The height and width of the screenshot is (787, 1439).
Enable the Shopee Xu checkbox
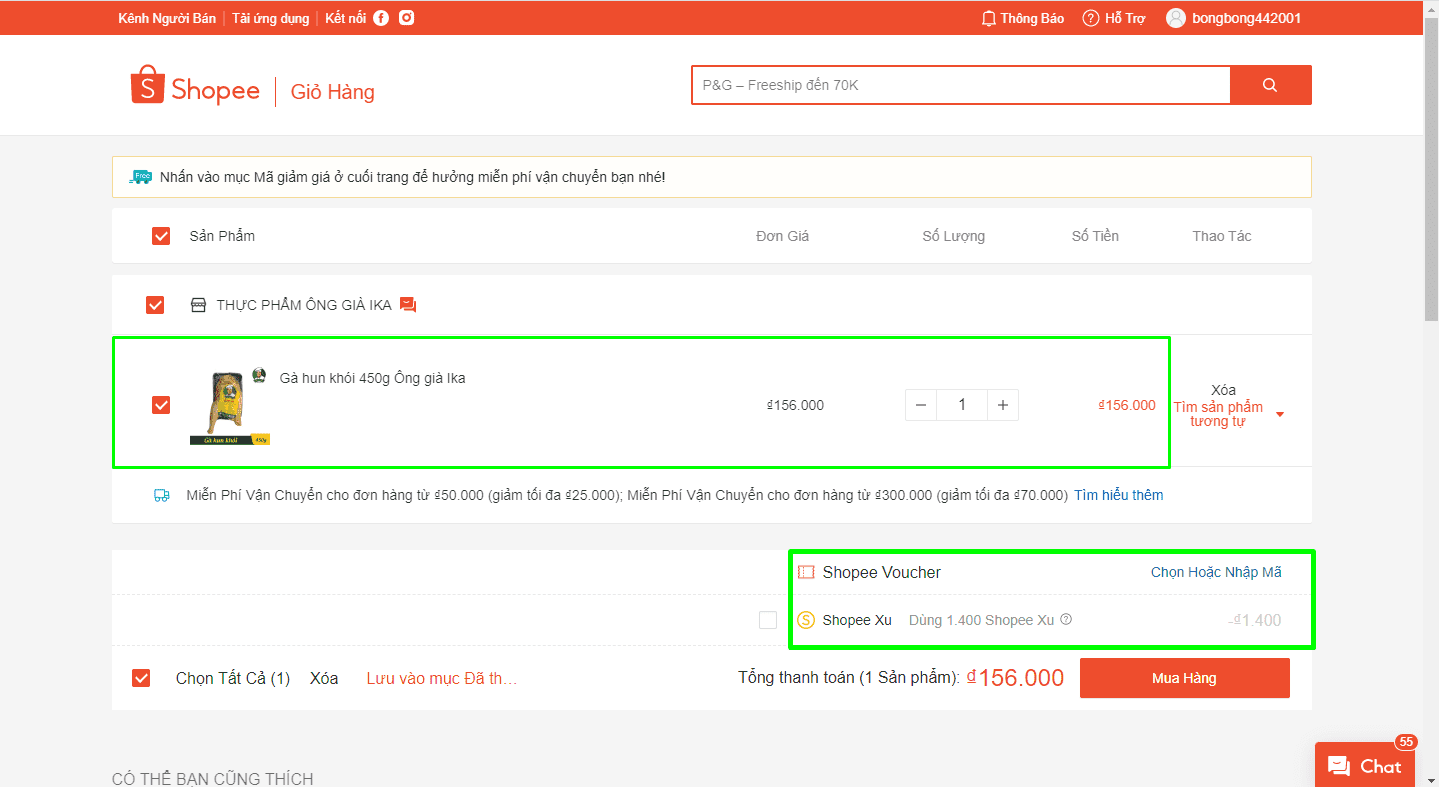[768, 620]
